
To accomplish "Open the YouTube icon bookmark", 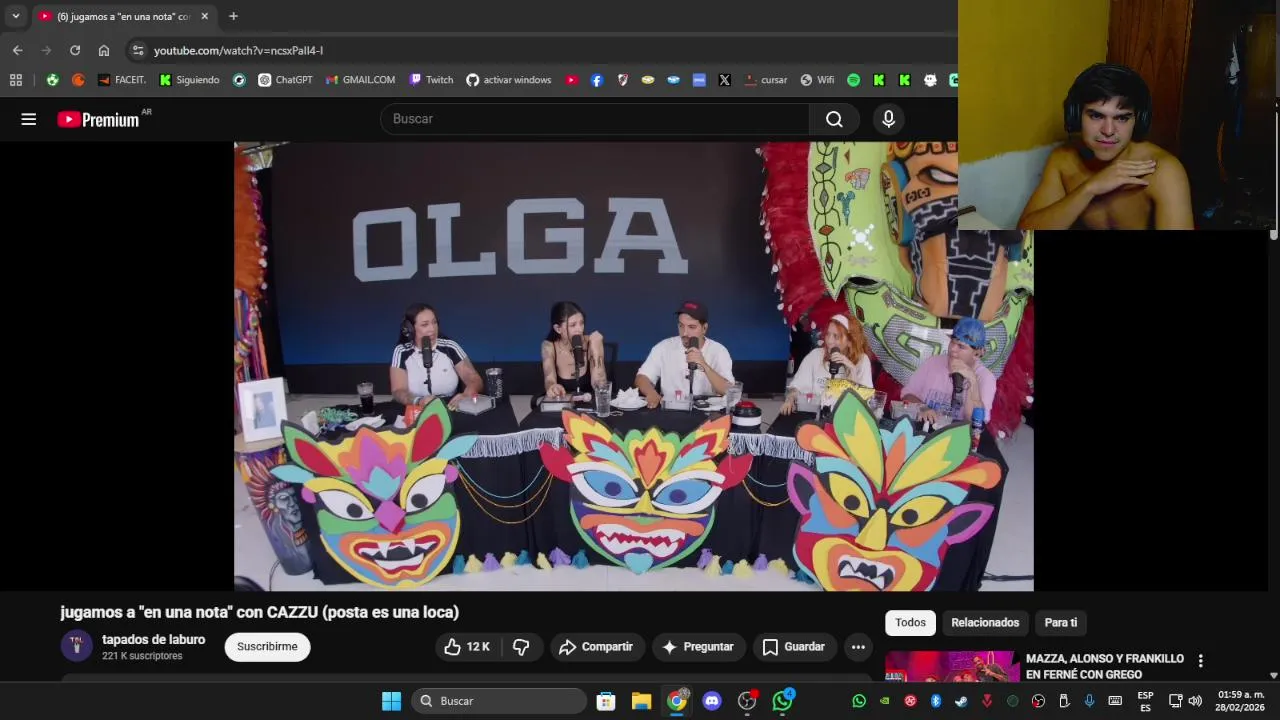I will click(571, 80).
